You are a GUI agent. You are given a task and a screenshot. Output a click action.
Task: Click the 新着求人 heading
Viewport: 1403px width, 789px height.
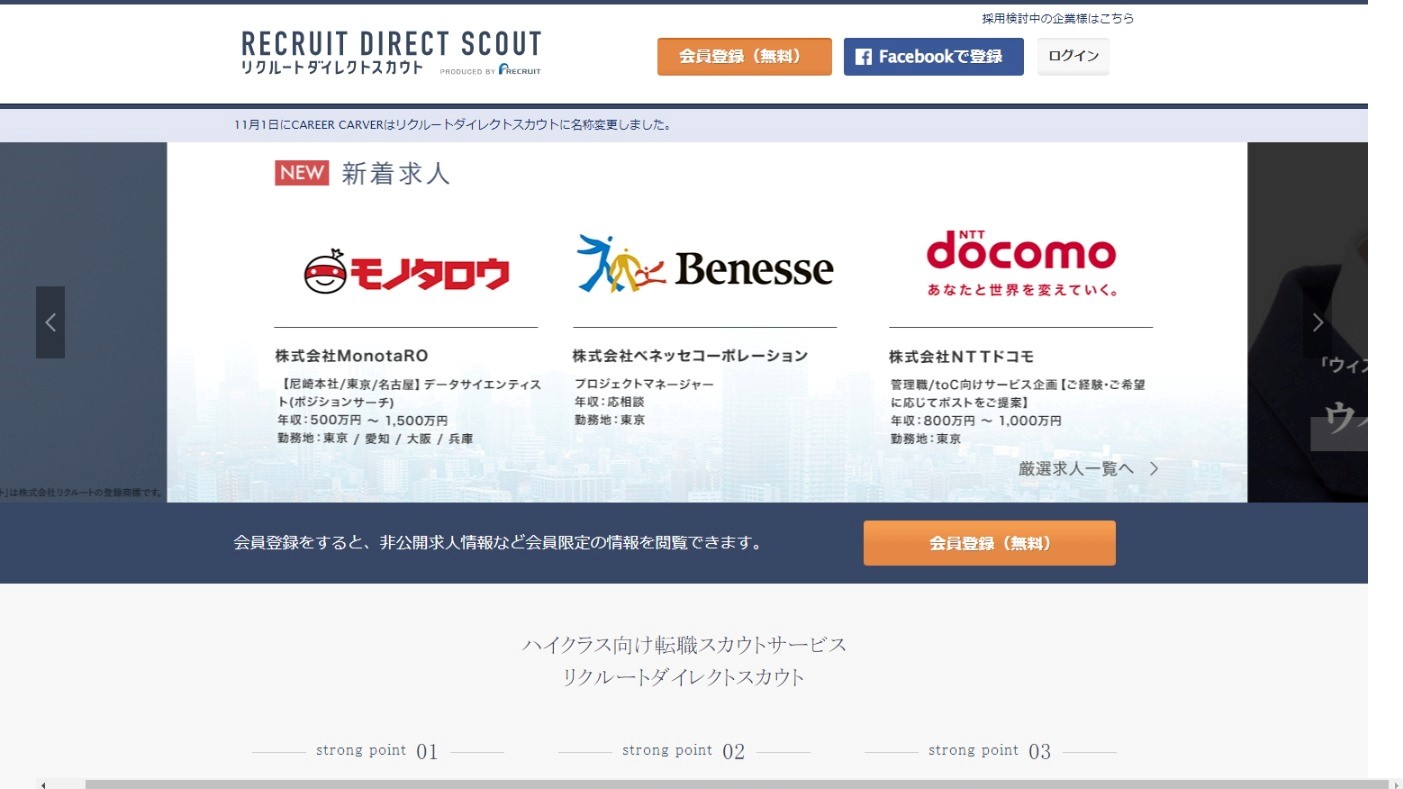[x=396, y=173]
